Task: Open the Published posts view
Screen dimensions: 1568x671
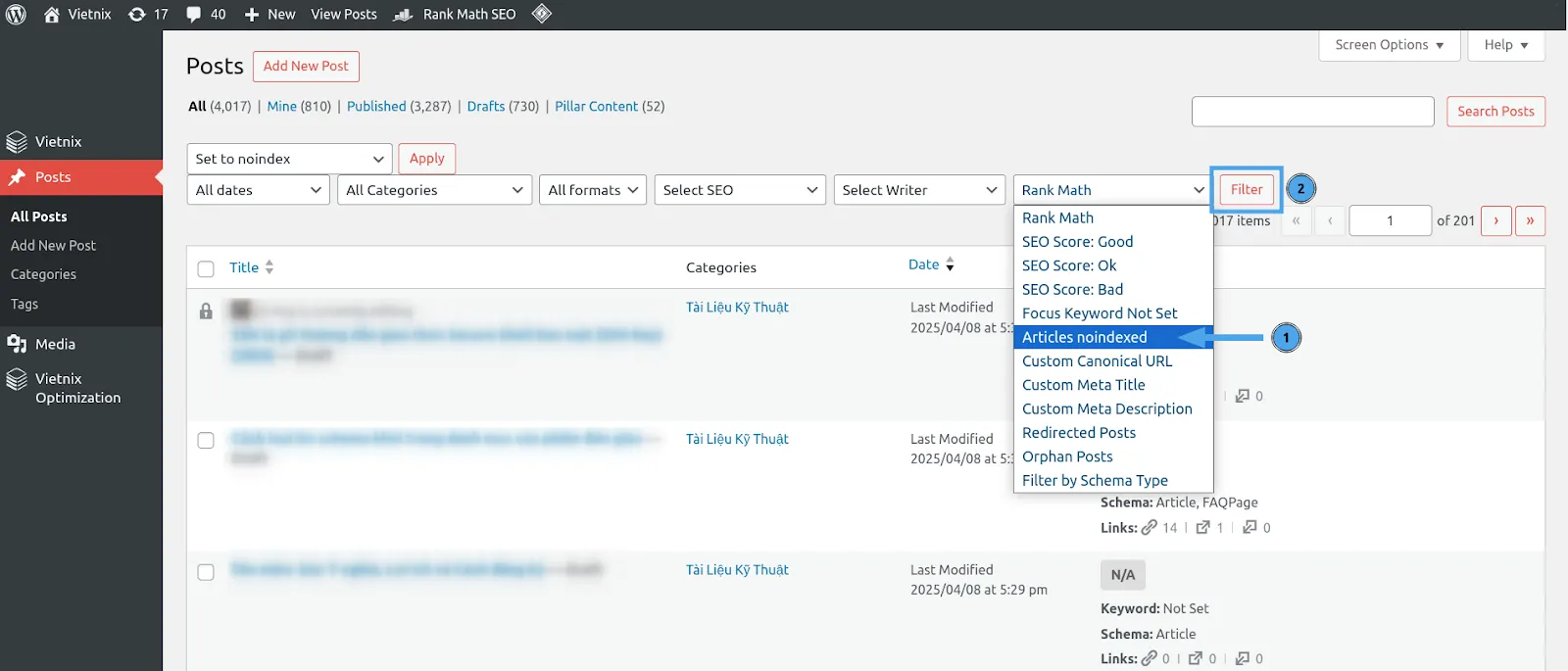Action: (x=376, y=107)
